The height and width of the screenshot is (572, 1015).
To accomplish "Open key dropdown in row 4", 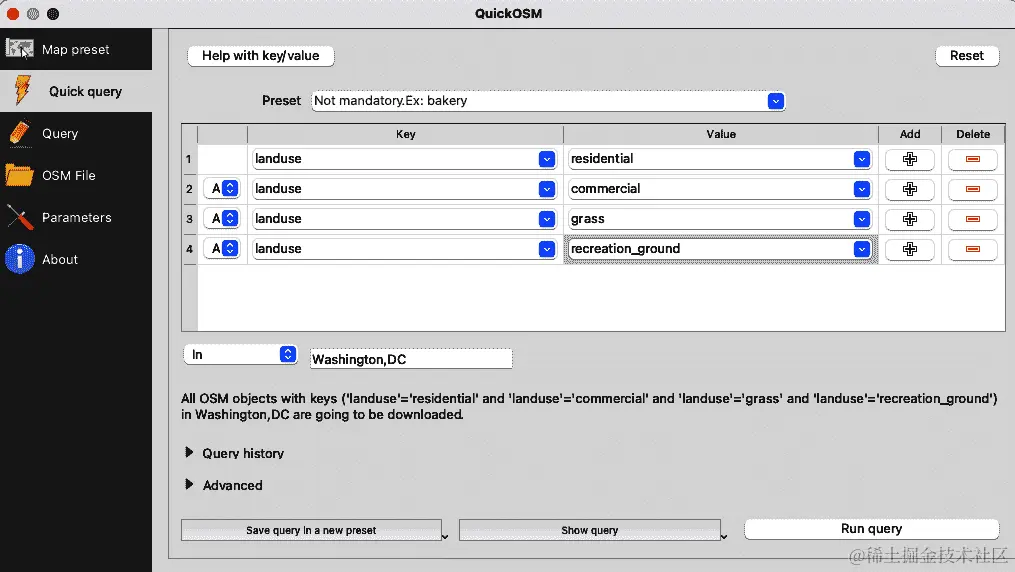I will 546,249.
